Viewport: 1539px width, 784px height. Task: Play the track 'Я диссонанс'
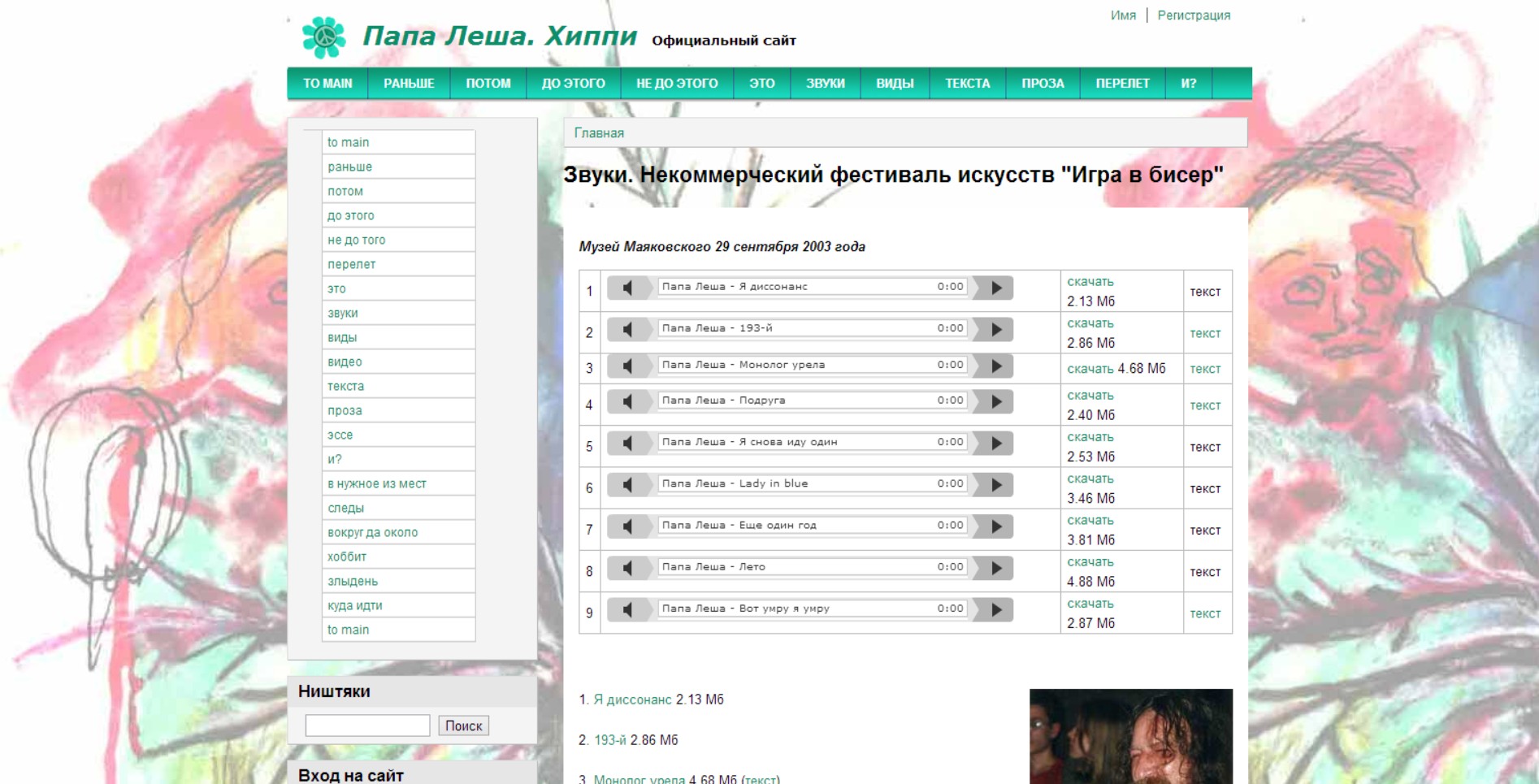coord(995,288)
